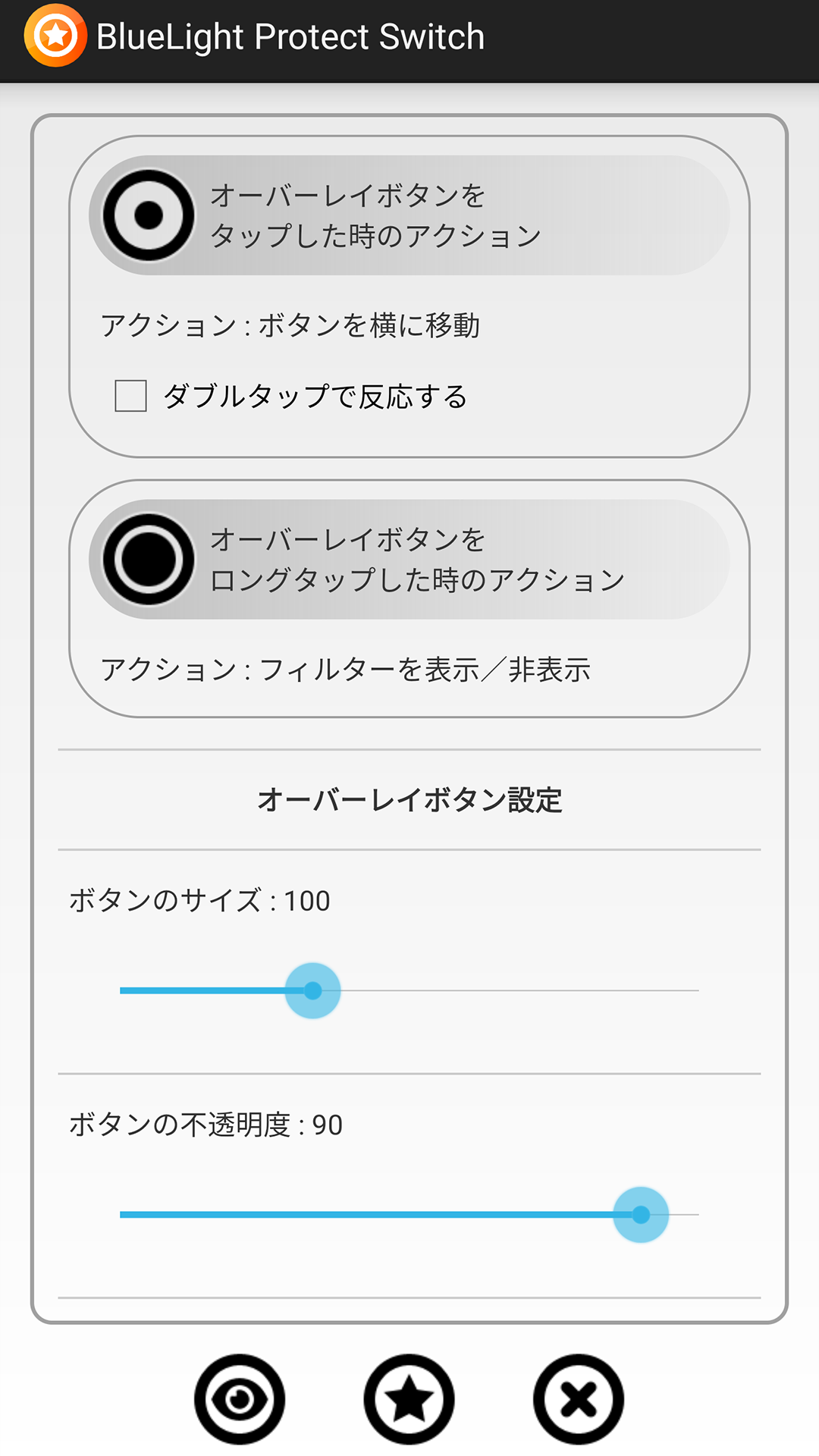Screen dimensions: 819x1456
Task: Click the オーバーレイボタン設定 section heading
Action: pos(409,800)
